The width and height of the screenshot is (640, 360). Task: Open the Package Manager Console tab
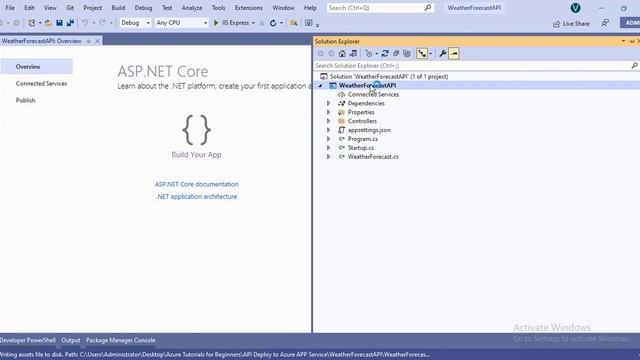pos(120,340)
